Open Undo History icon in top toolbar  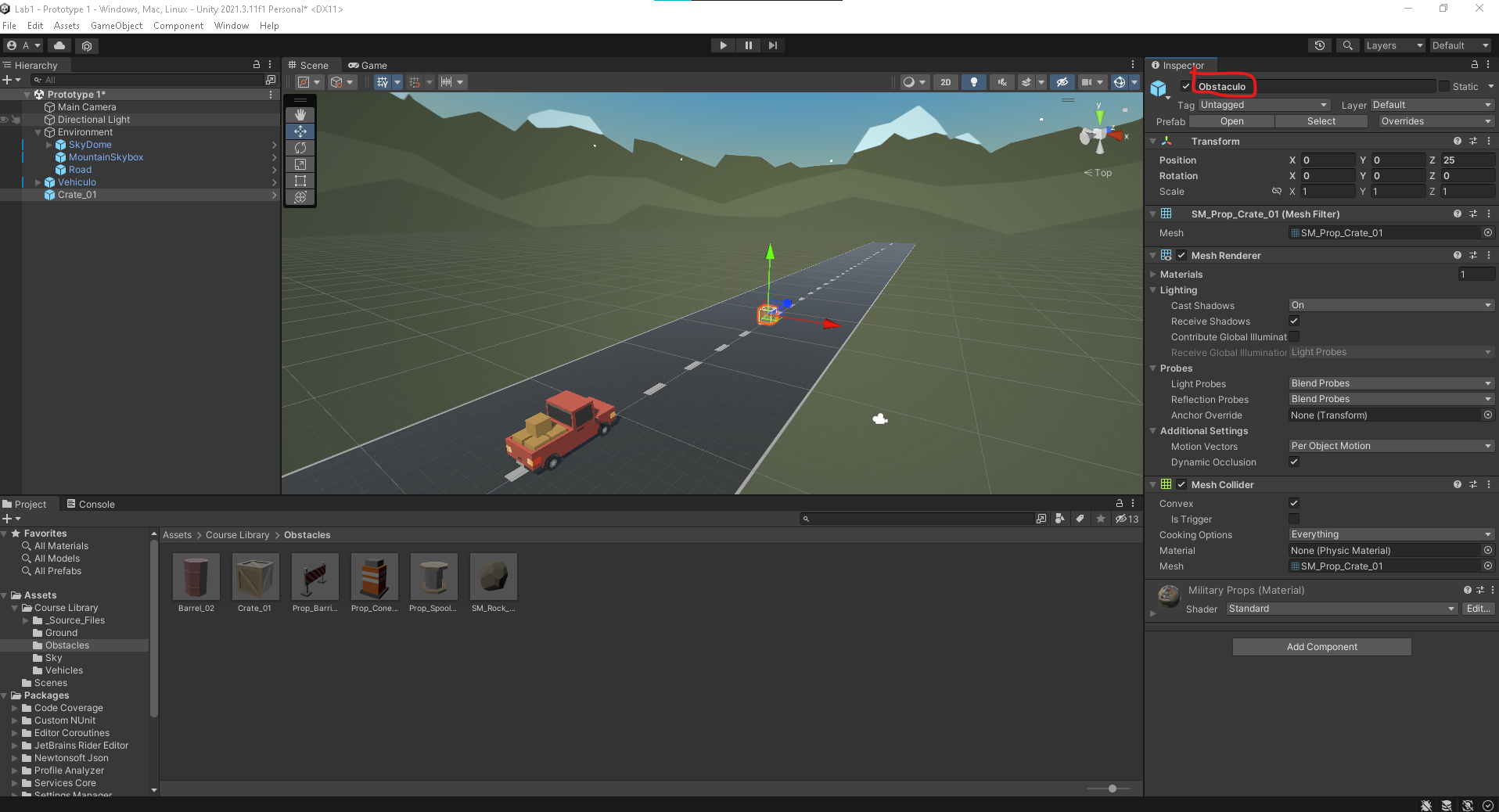(1320, 45)
